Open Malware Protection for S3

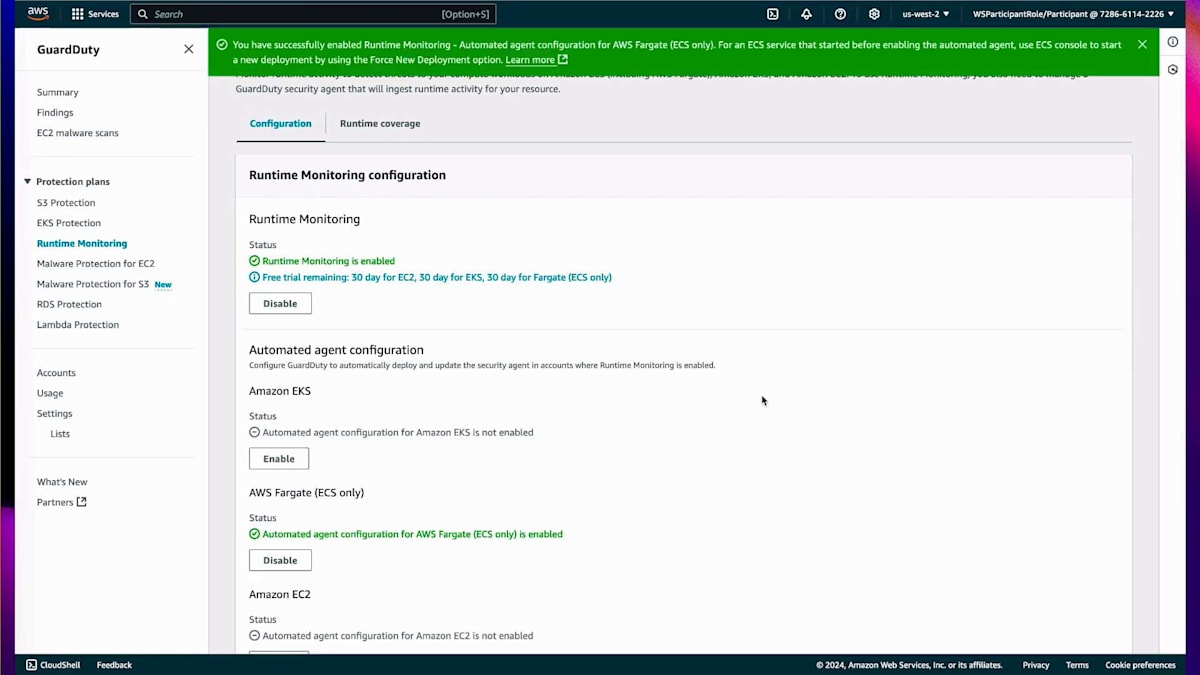(x=93, y=284)
